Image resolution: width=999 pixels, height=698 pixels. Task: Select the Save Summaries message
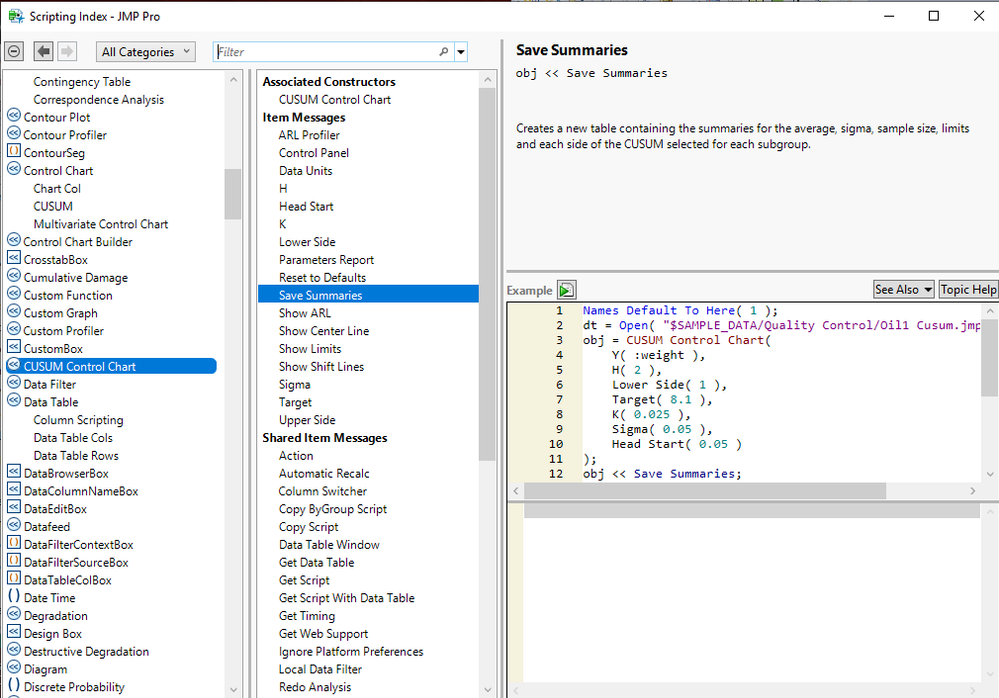[368, 295]
